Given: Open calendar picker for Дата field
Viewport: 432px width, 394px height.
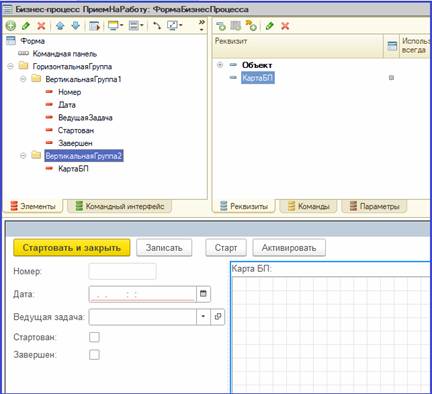Looking at the screenshot, I should pos(203,294).
